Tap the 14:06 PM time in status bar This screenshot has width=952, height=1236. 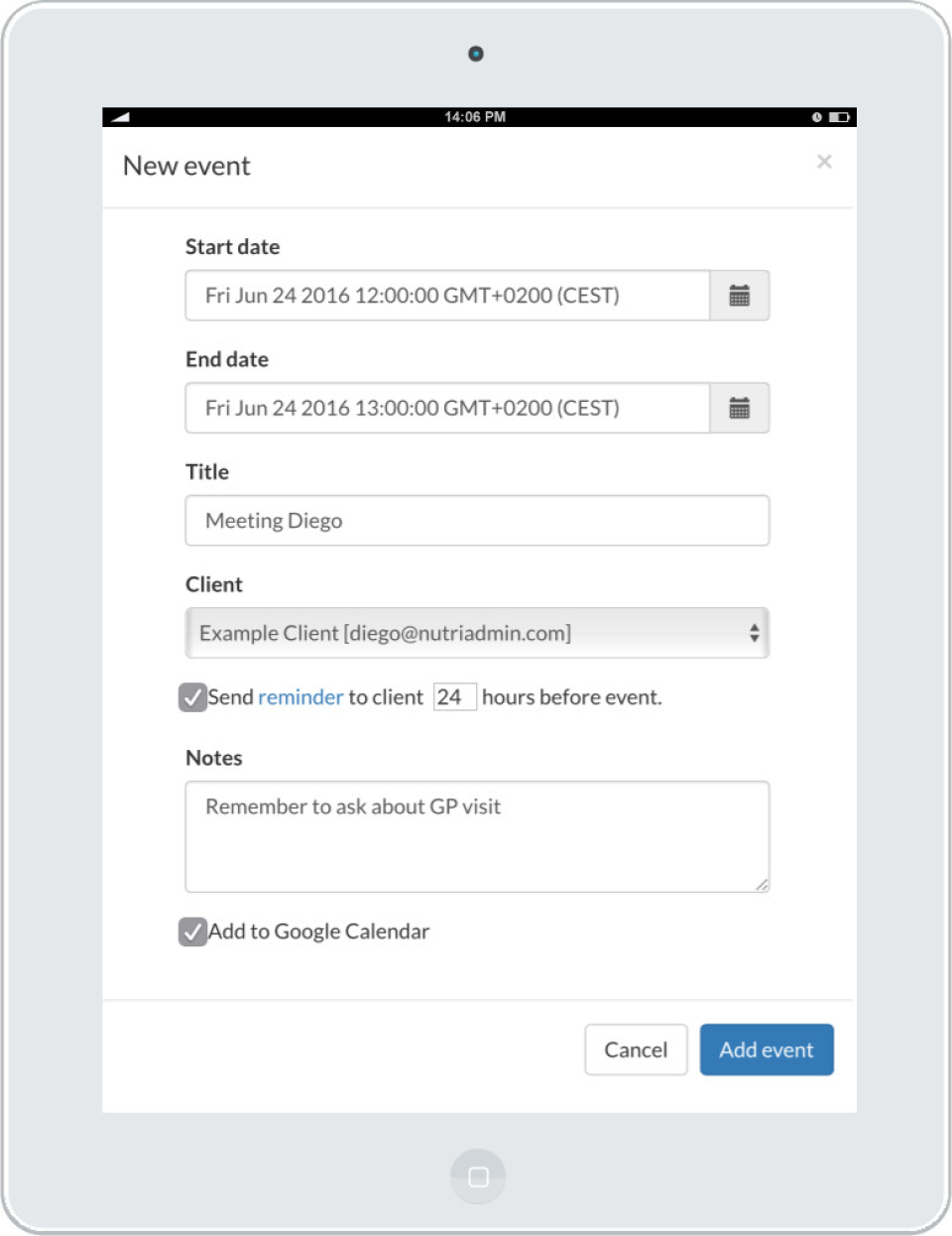(x=475, y=117)
